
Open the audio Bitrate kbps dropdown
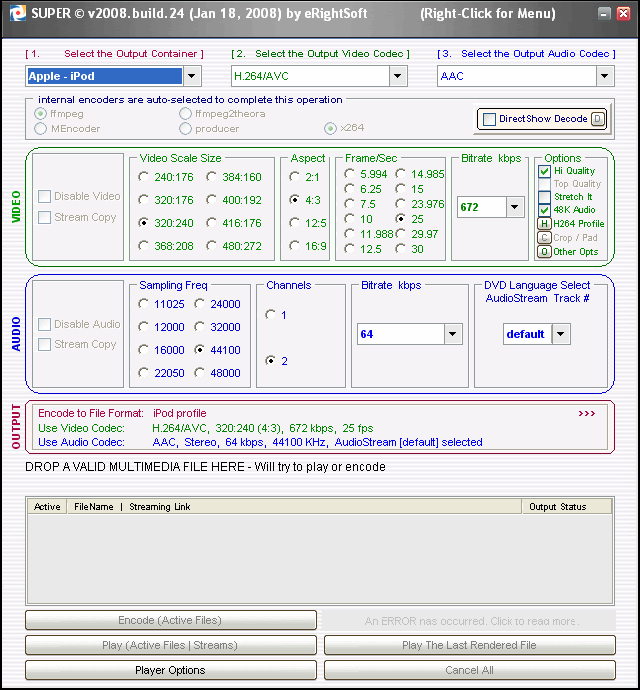(x=453, y=334)
